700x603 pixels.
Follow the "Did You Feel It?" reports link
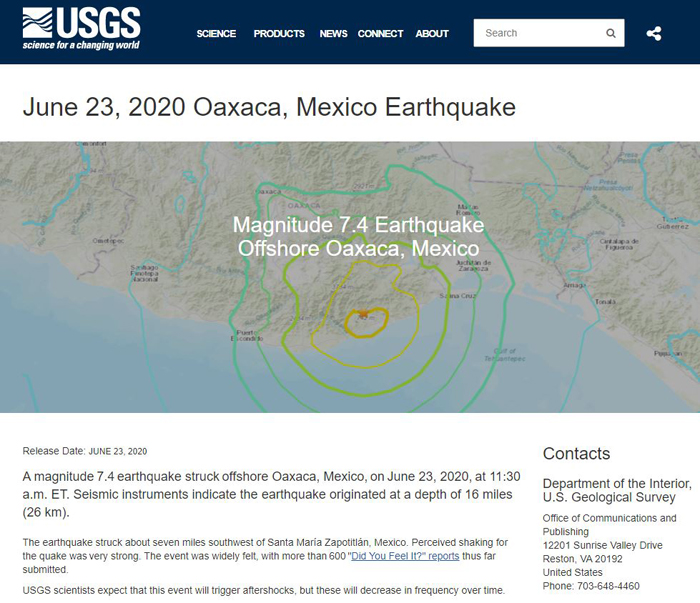click(x=405, y=556)
